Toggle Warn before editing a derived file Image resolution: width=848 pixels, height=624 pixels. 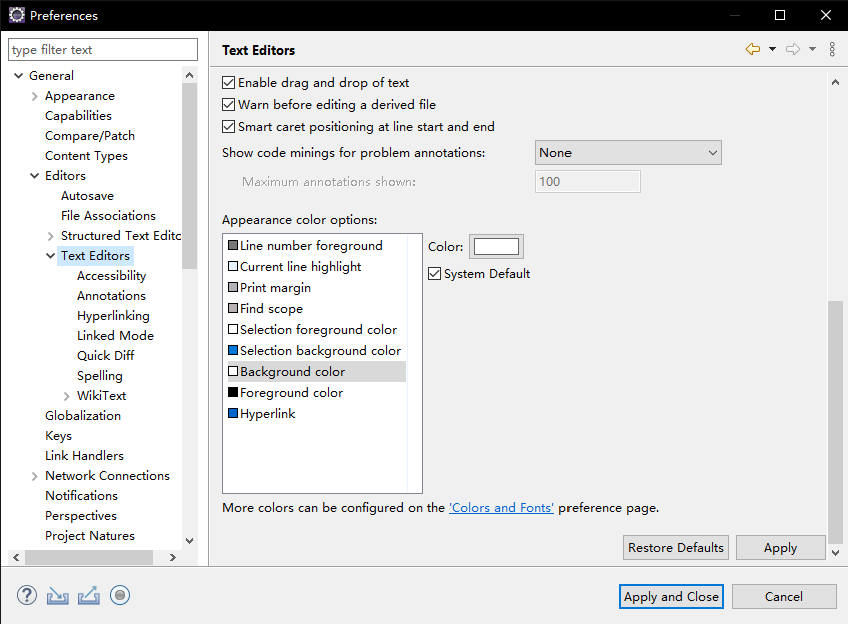click(x=229, y=104)
